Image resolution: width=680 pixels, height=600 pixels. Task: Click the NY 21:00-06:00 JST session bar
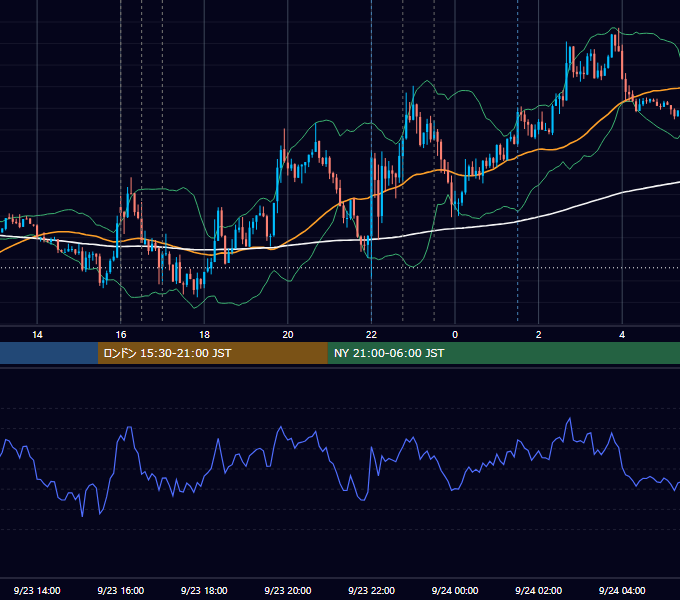[x=503, y=353]
